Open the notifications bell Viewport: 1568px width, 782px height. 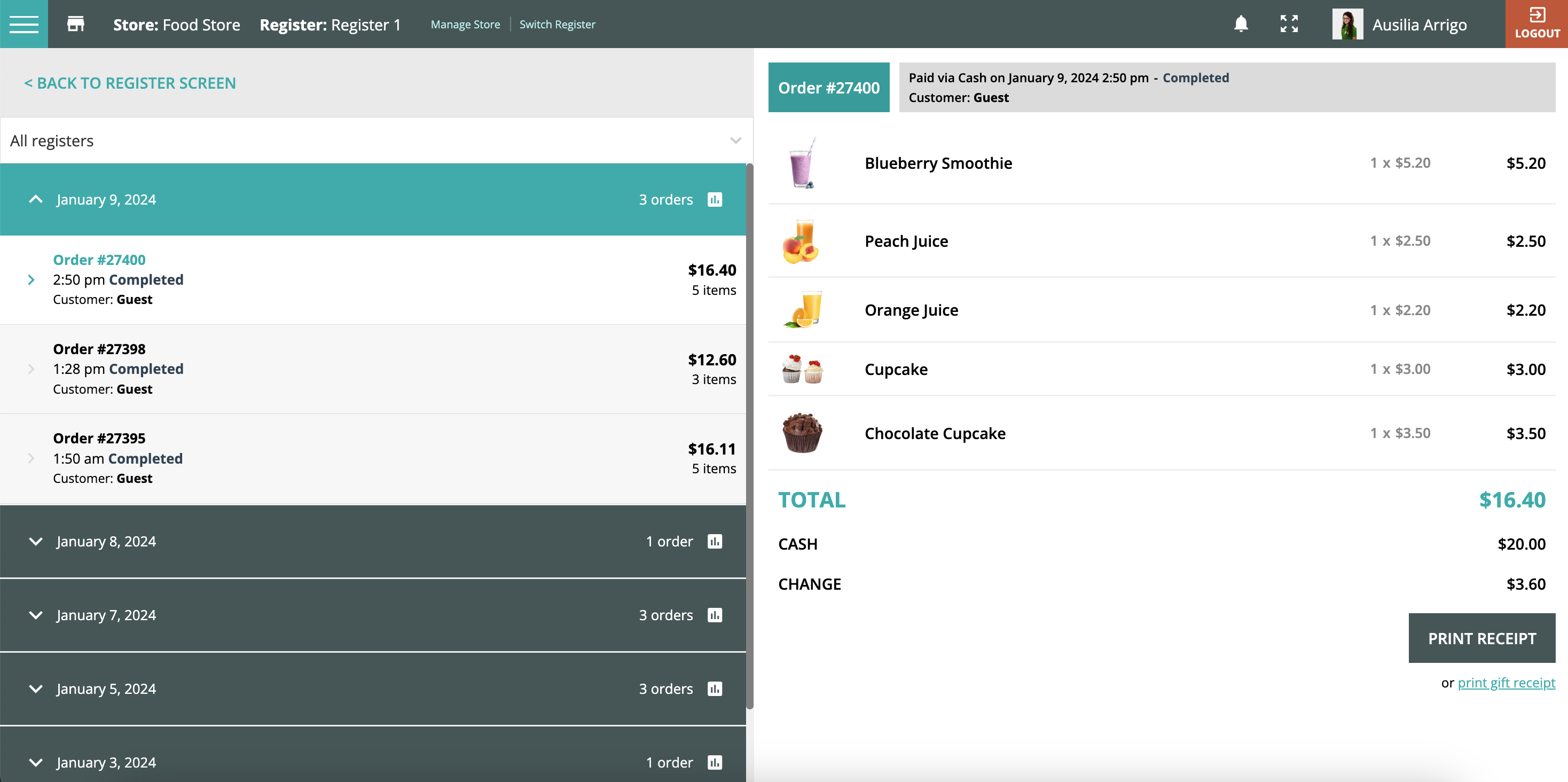tap(1241, 25)
